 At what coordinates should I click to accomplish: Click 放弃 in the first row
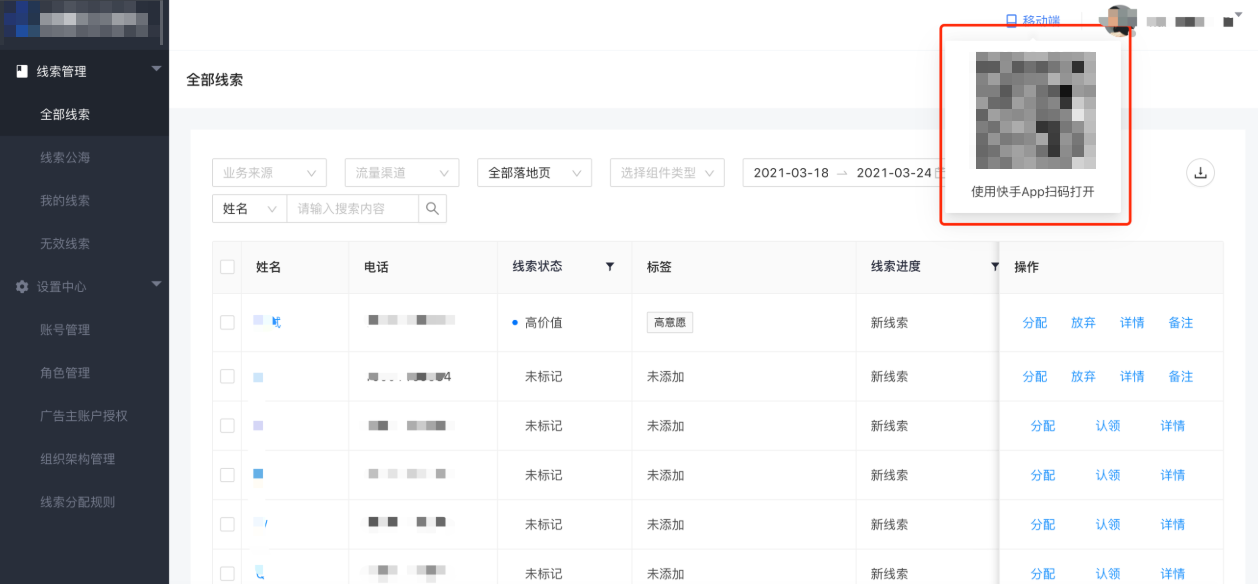coord(1083,323)
